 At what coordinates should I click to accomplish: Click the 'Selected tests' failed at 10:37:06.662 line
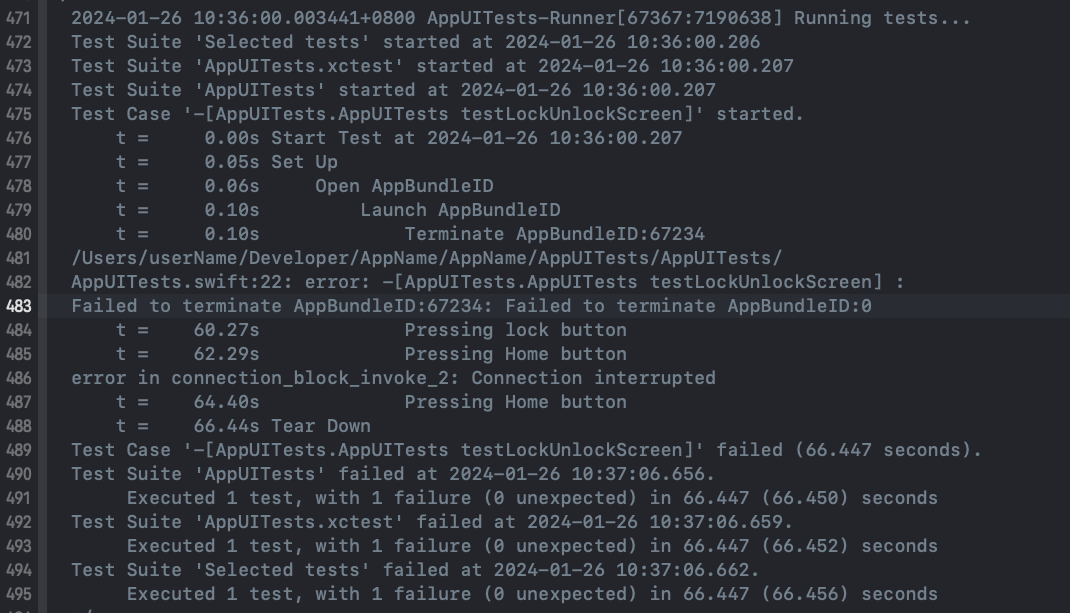(x=415, y=570)
